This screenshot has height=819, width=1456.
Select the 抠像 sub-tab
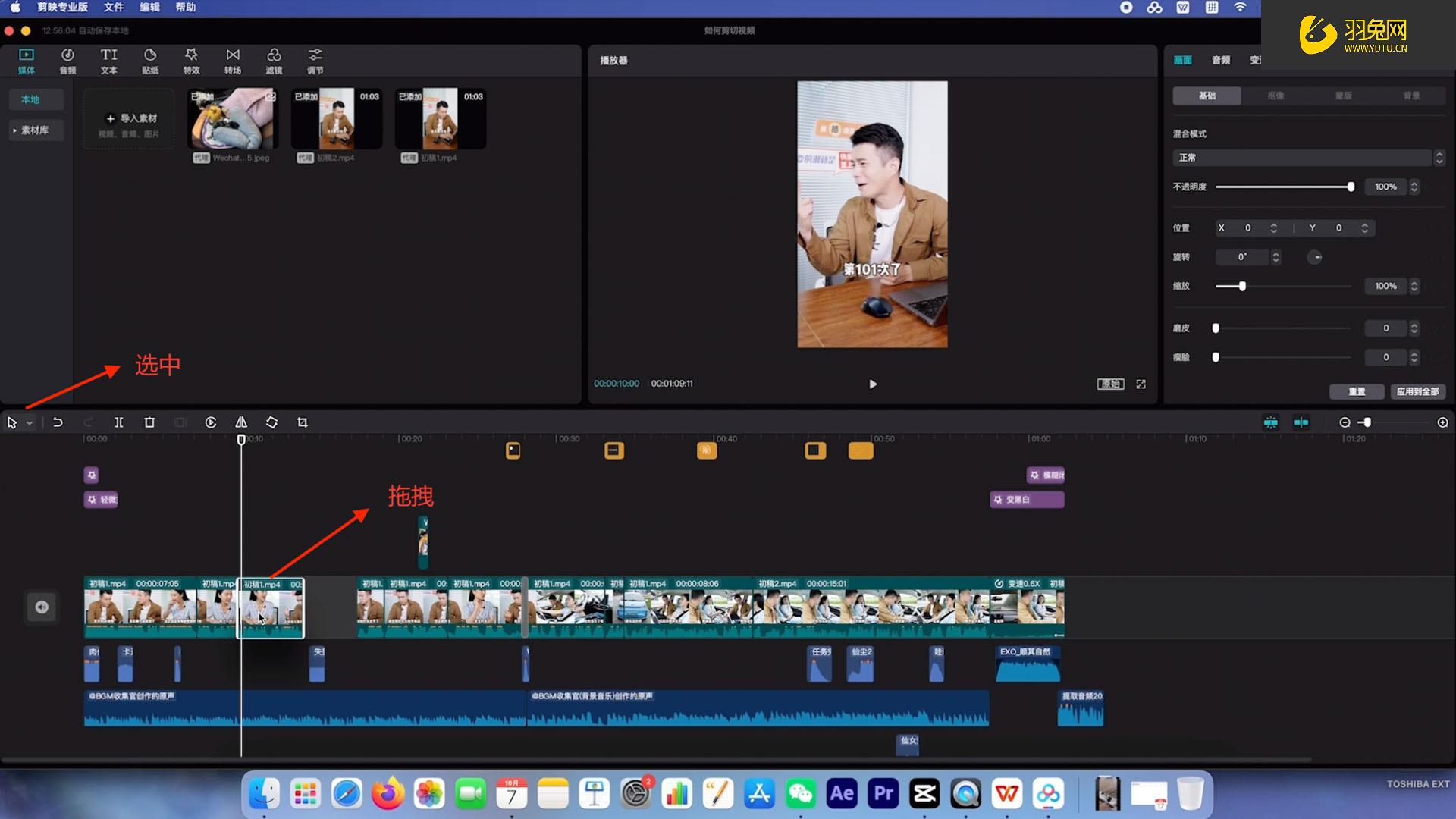[x=1276, y=96]
